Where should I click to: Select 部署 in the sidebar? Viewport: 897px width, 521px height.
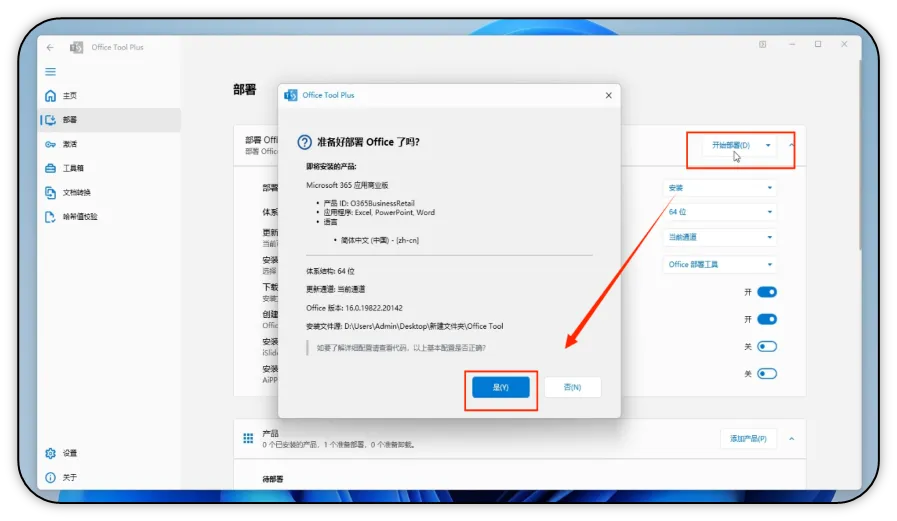click(x=109, y=120)
